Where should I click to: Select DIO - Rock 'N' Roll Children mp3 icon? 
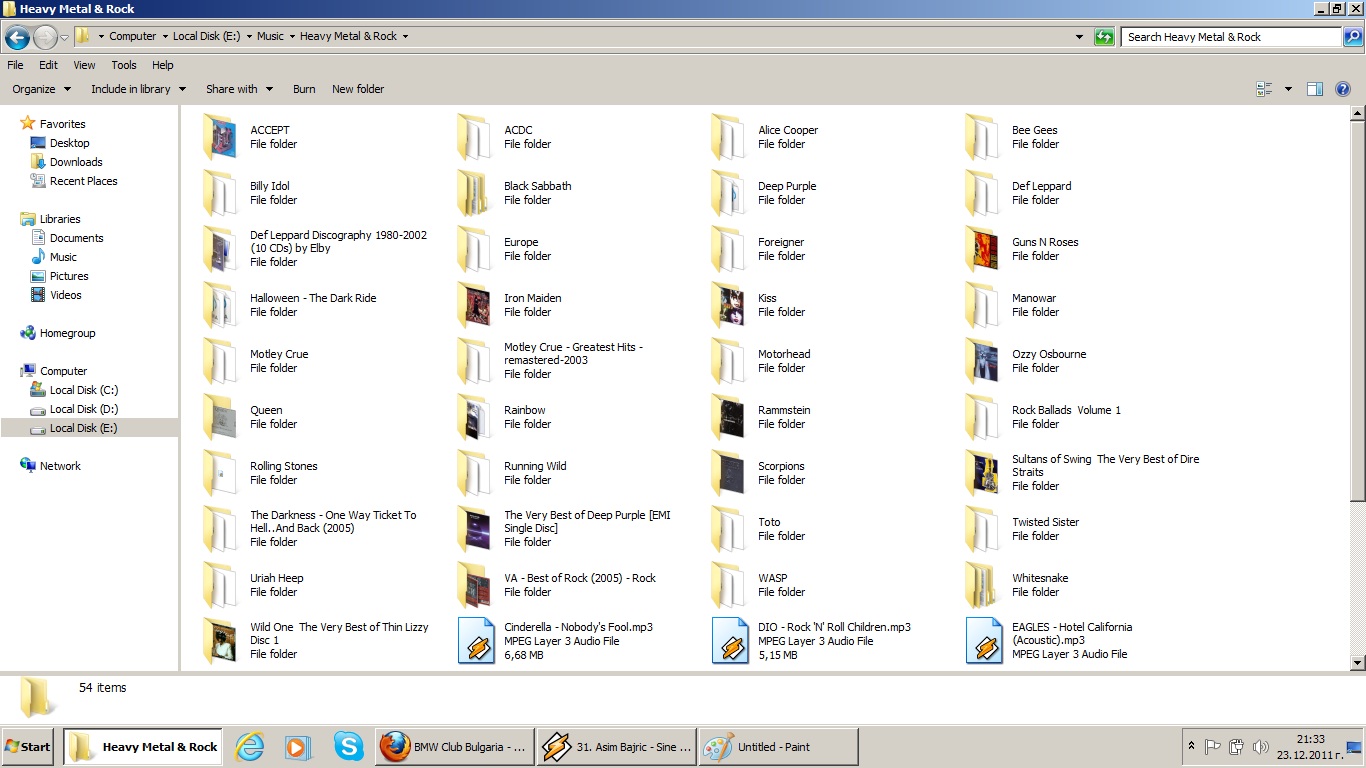(730, 641)
